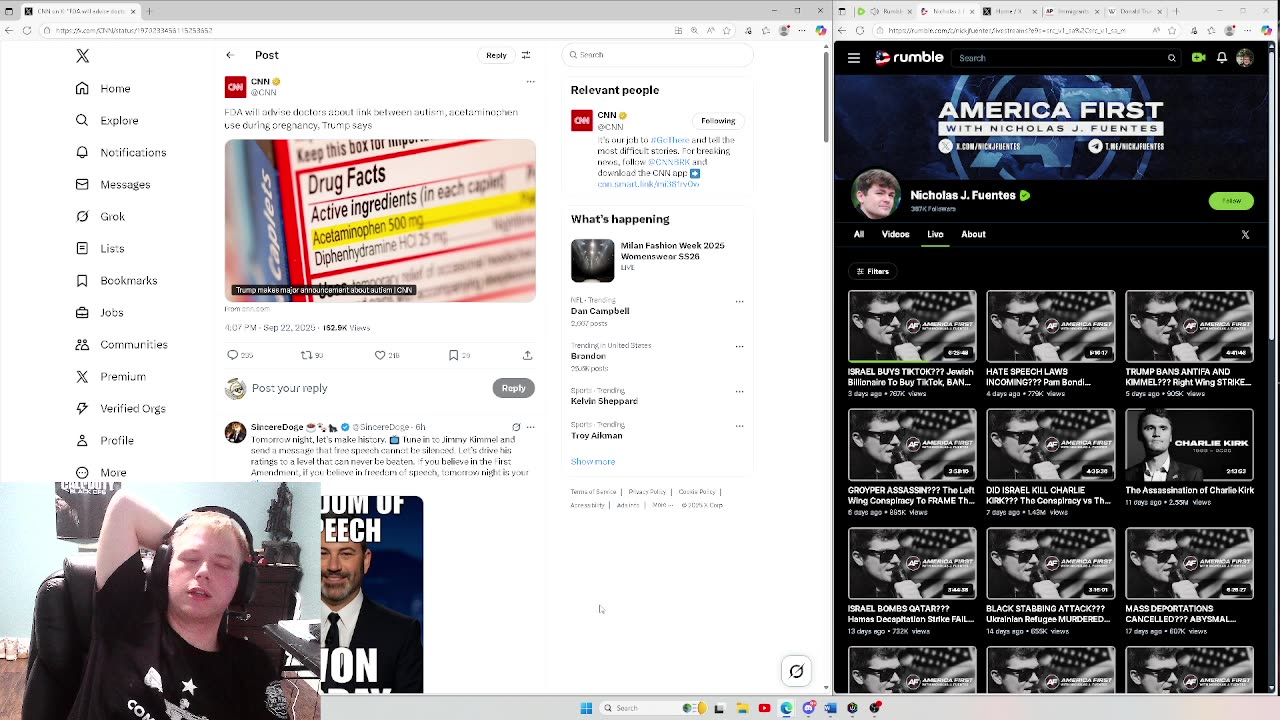This screenshot has height=720, width=1280.
Task: Open Communities in the X sidebar
Action: (x=121, y=344)
